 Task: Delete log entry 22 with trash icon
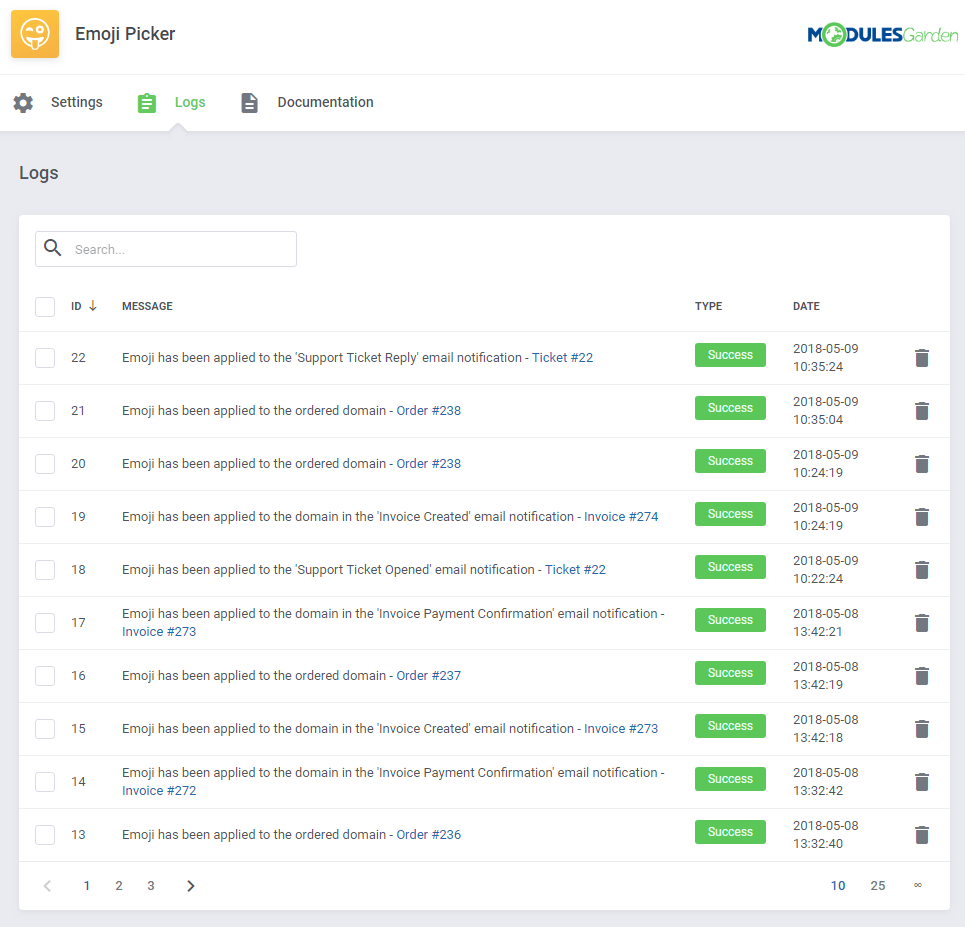pyautogui.click(x=921, y=358)
